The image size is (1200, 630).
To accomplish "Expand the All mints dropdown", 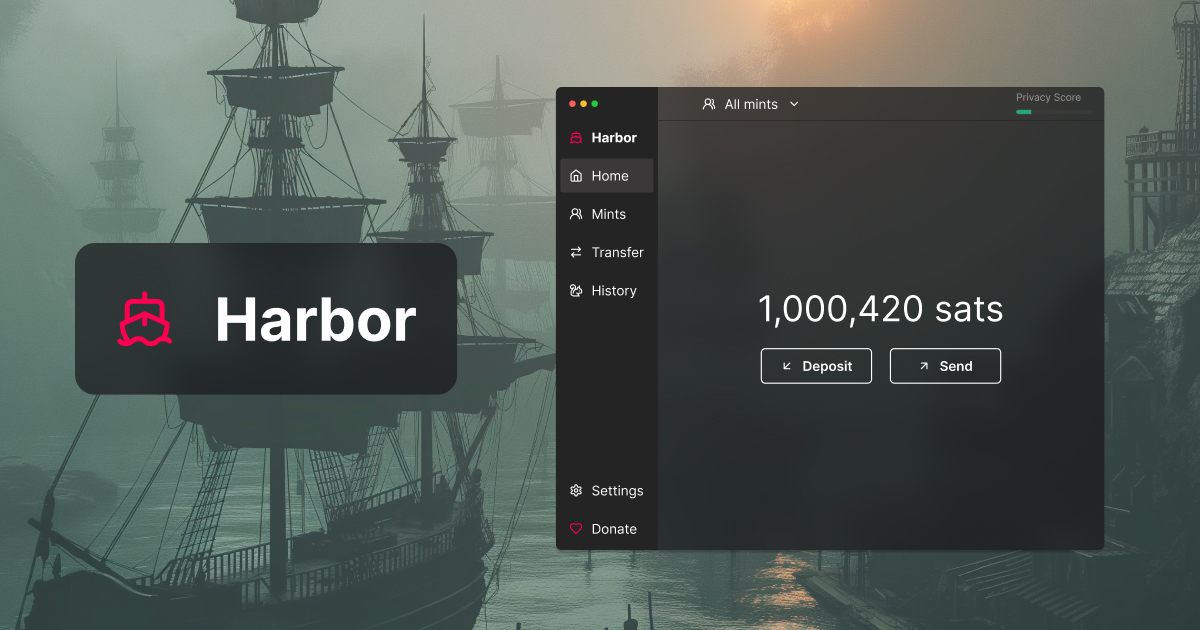I will [x=794, y=104].
